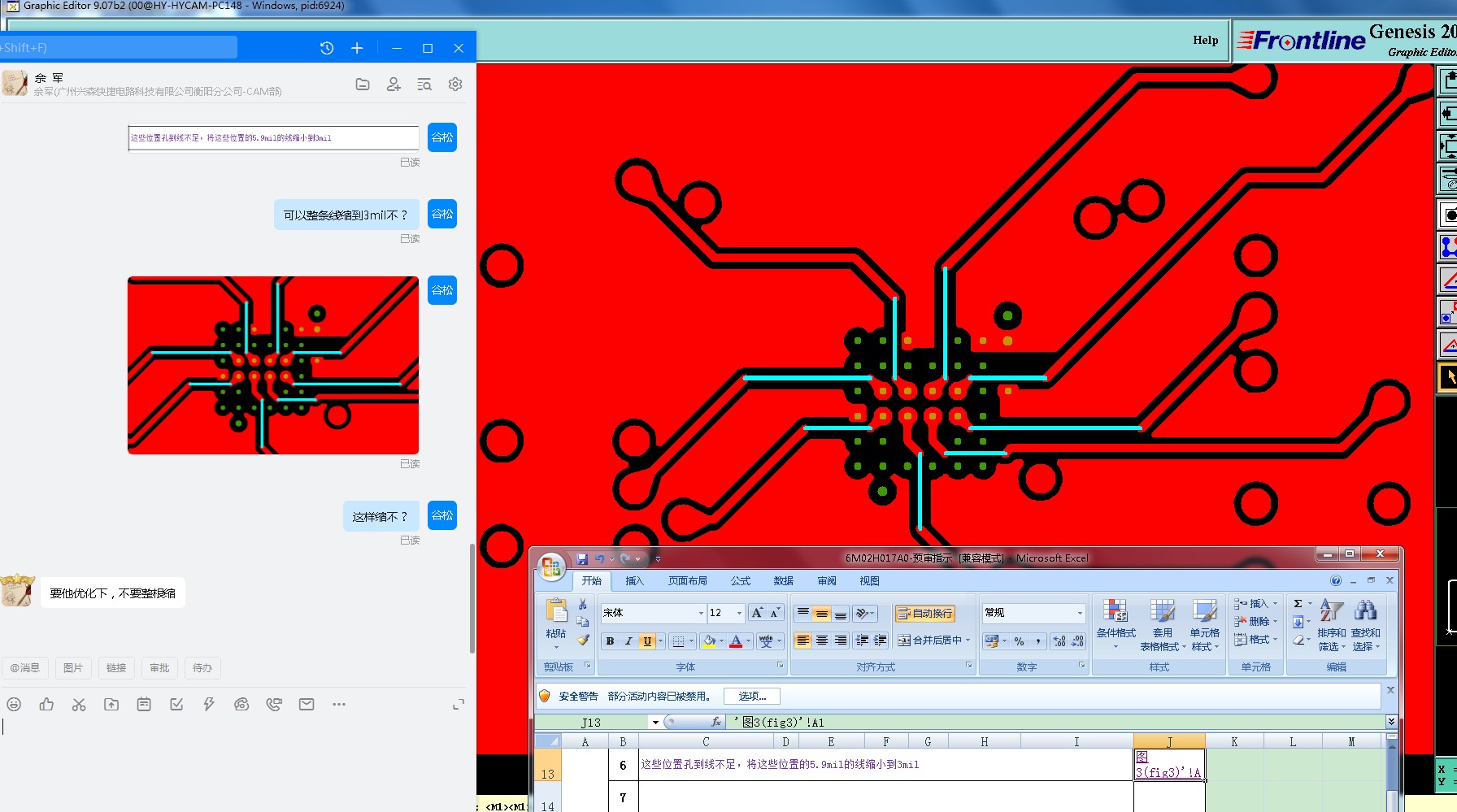Upload a file via chat toolbar
The width and height of the screenshot is (1457, 812).
pos(111,705)
